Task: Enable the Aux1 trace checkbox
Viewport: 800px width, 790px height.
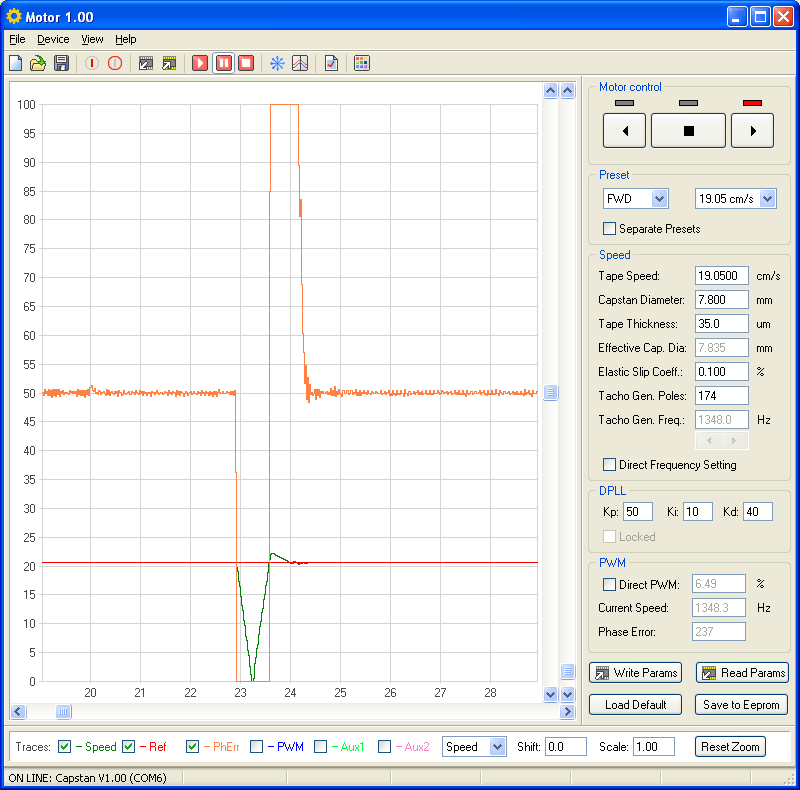Action: coord(320,747)
